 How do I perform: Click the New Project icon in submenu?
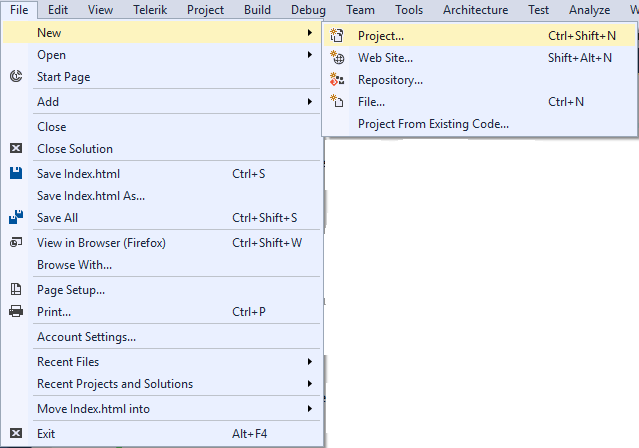pyautogui.click(x=337, y=35)
